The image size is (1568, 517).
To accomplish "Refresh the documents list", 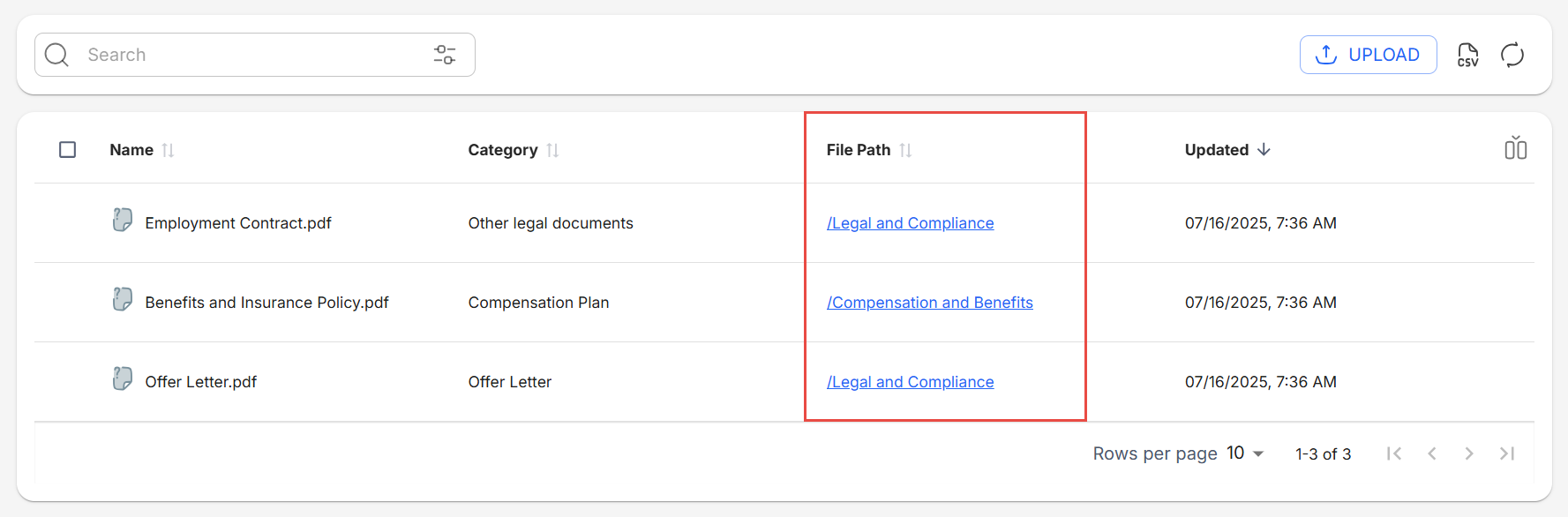I will click(1512, 55).
